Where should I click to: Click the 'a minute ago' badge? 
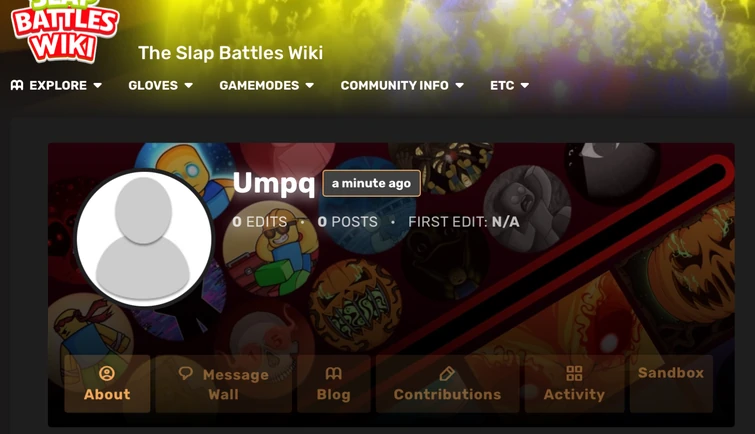click(371, 183)
